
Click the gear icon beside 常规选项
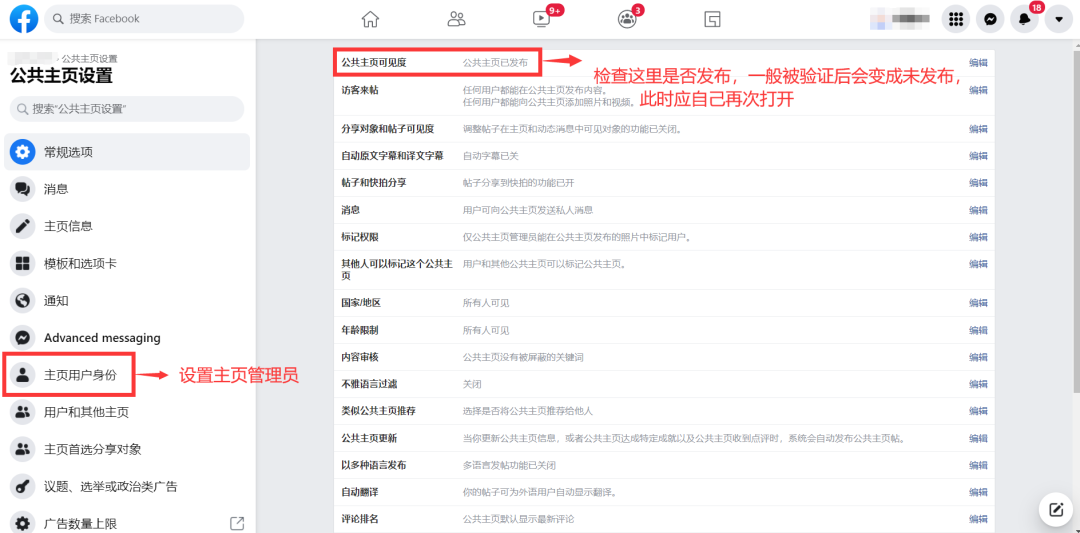point(23,151)
